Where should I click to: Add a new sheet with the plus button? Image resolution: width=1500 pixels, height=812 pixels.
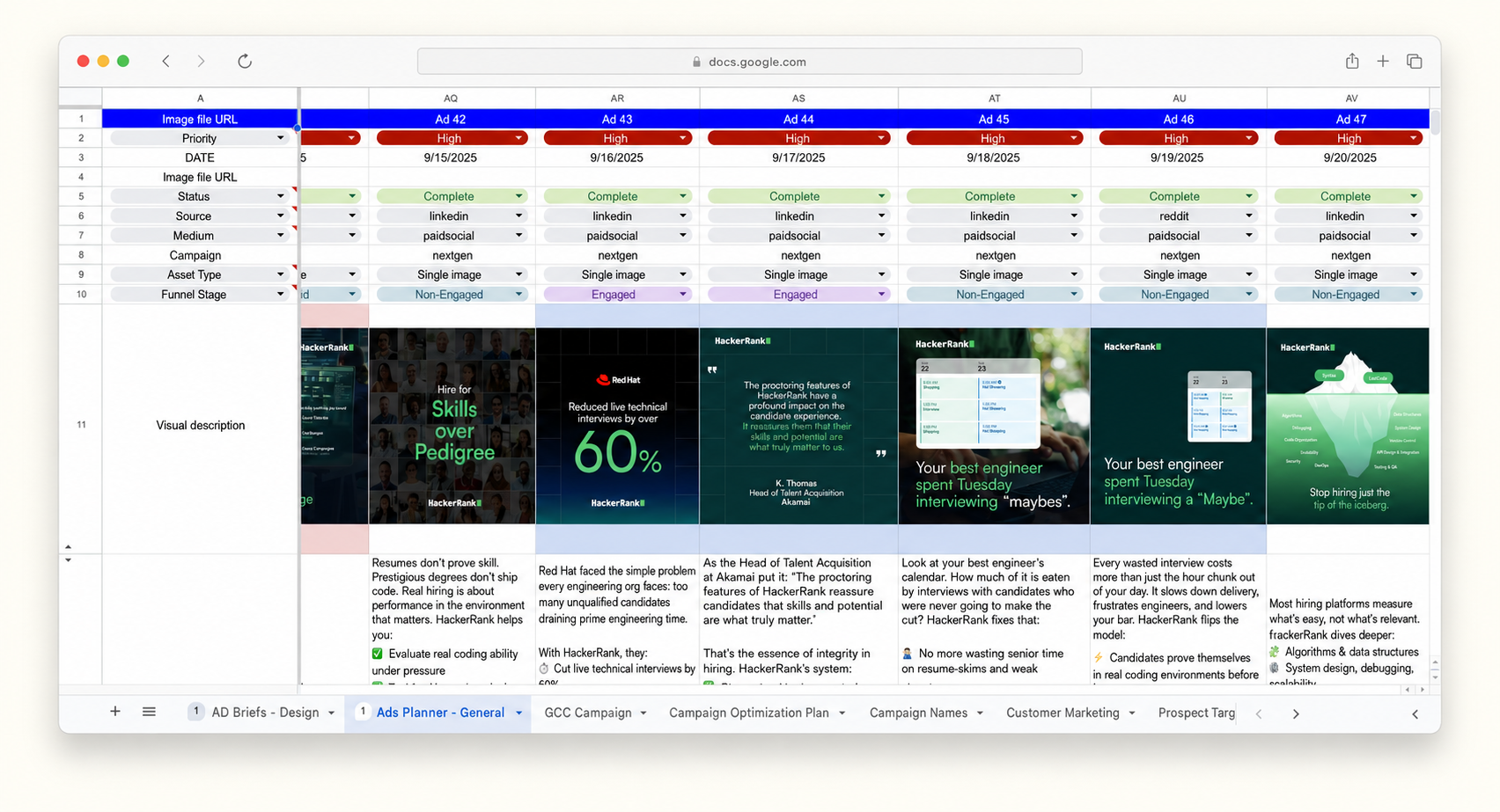(115, 712)
